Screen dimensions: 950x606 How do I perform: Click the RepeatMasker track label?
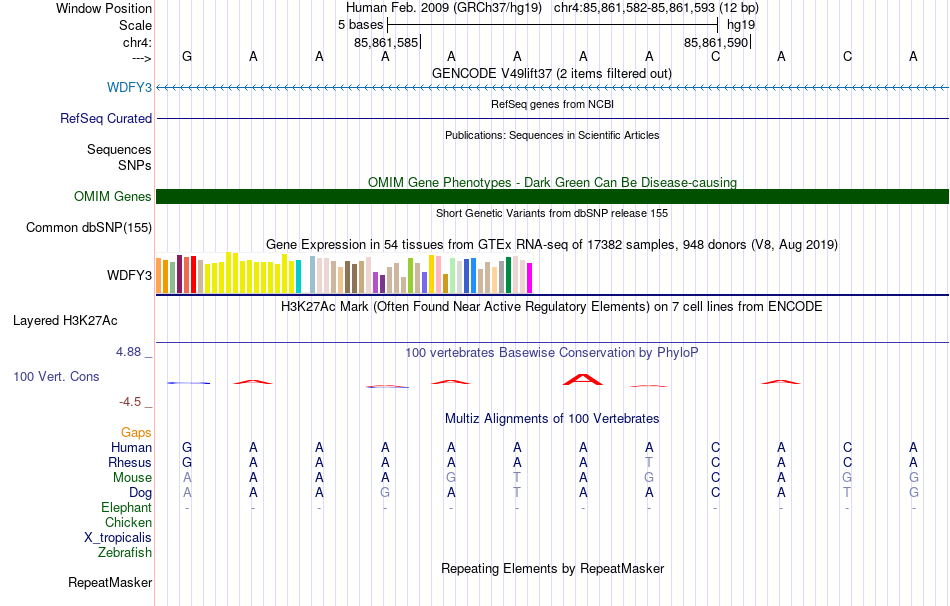tap(110, 582)
